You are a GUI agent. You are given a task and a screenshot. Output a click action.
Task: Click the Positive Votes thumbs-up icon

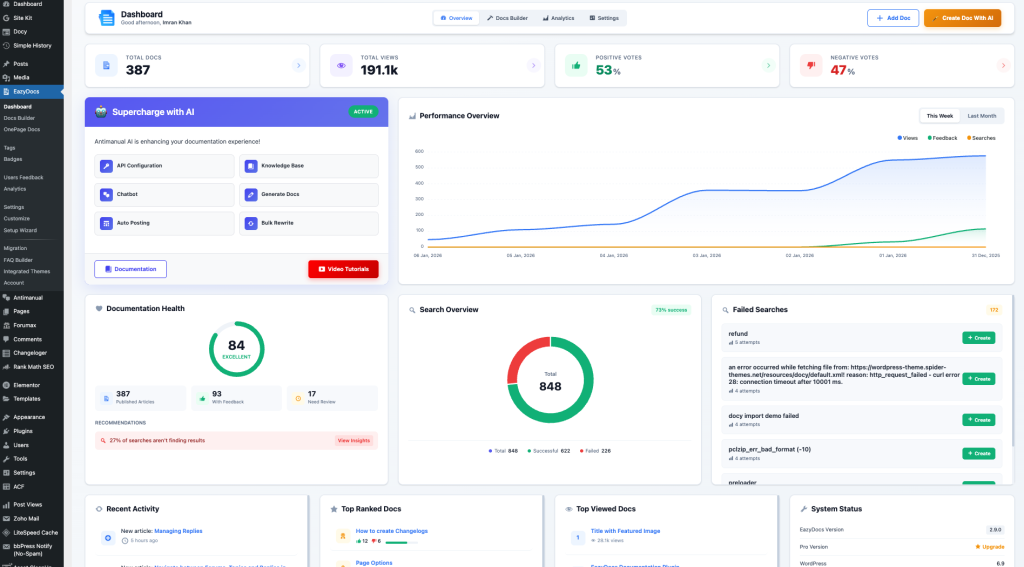(x=576, y=65)
